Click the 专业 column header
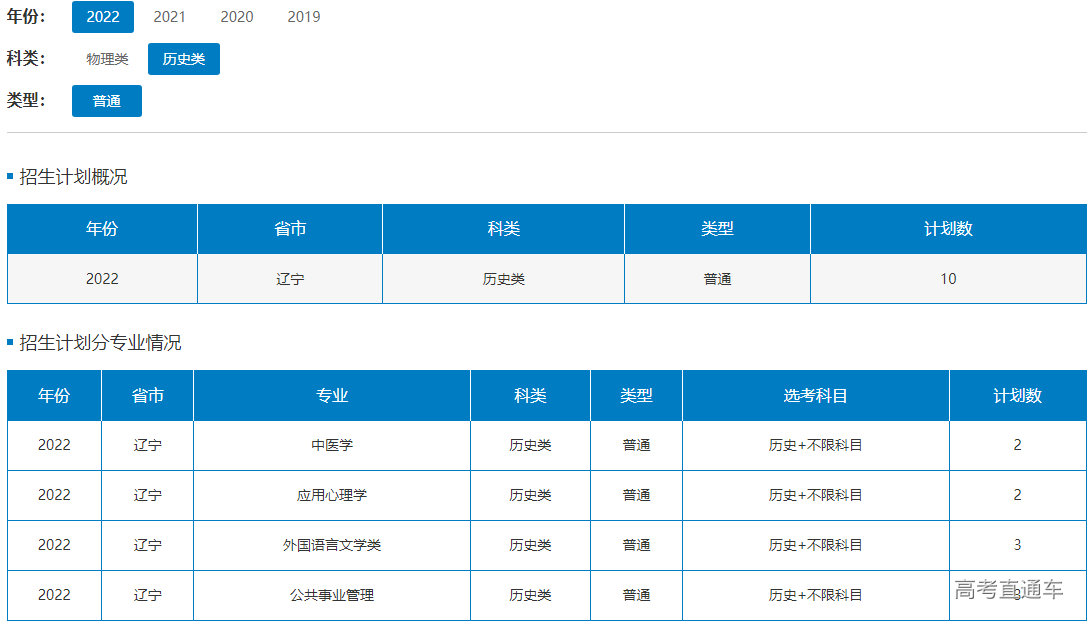1092x629 pixels. point(332,396)
